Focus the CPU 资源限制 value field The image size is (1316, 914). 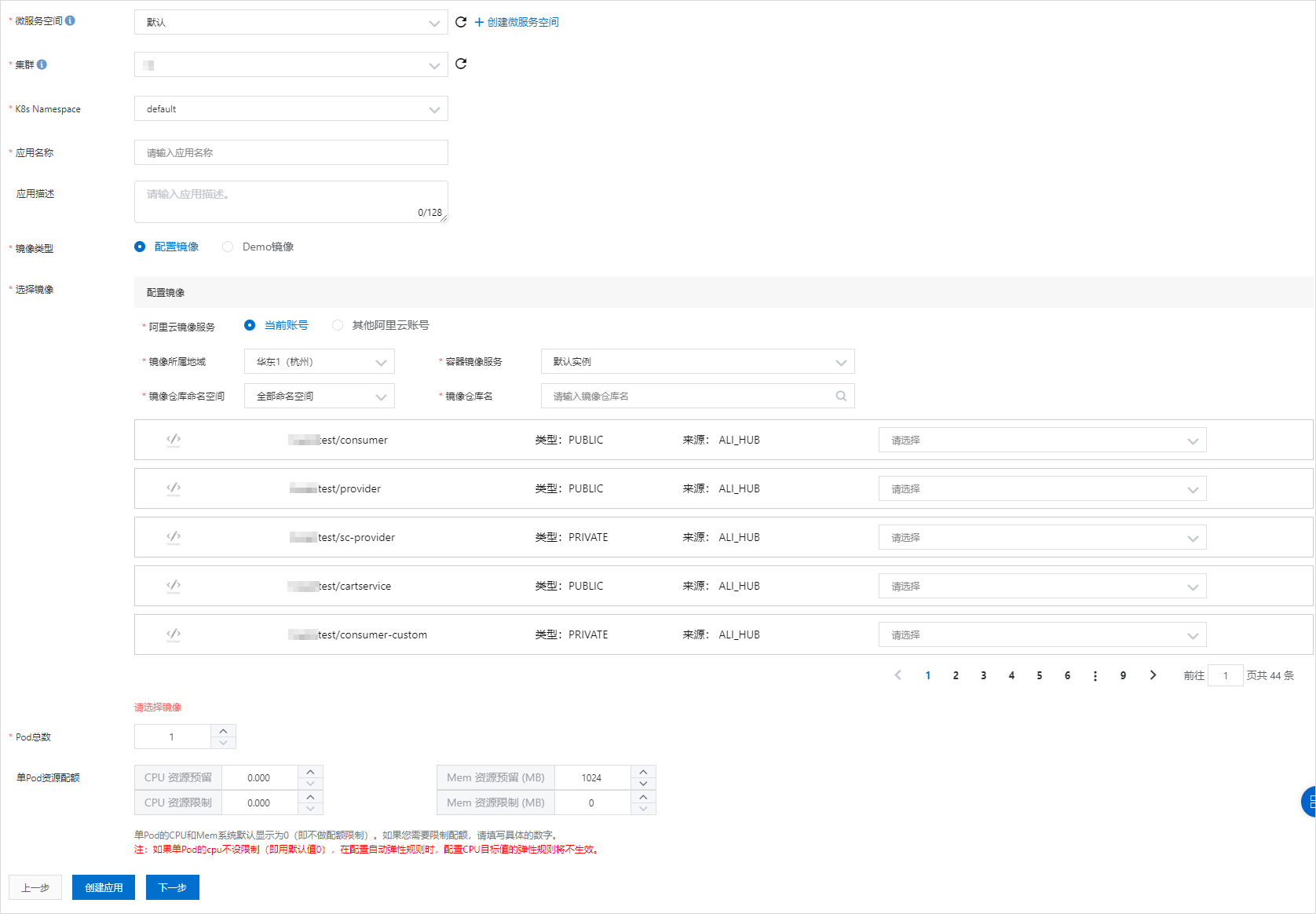(260, 802)
